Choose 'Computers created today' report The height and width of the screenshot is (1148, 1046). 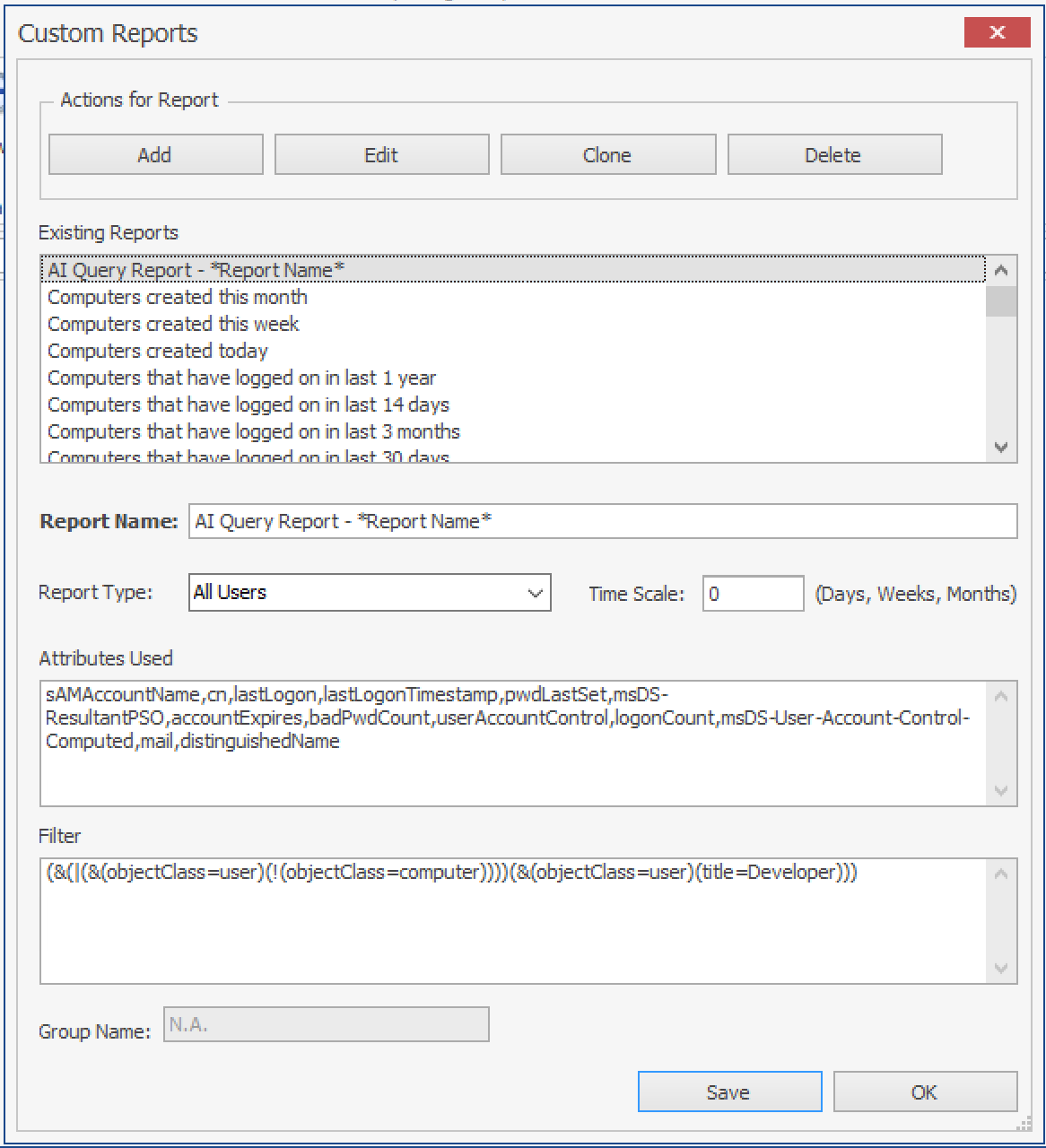158,351
